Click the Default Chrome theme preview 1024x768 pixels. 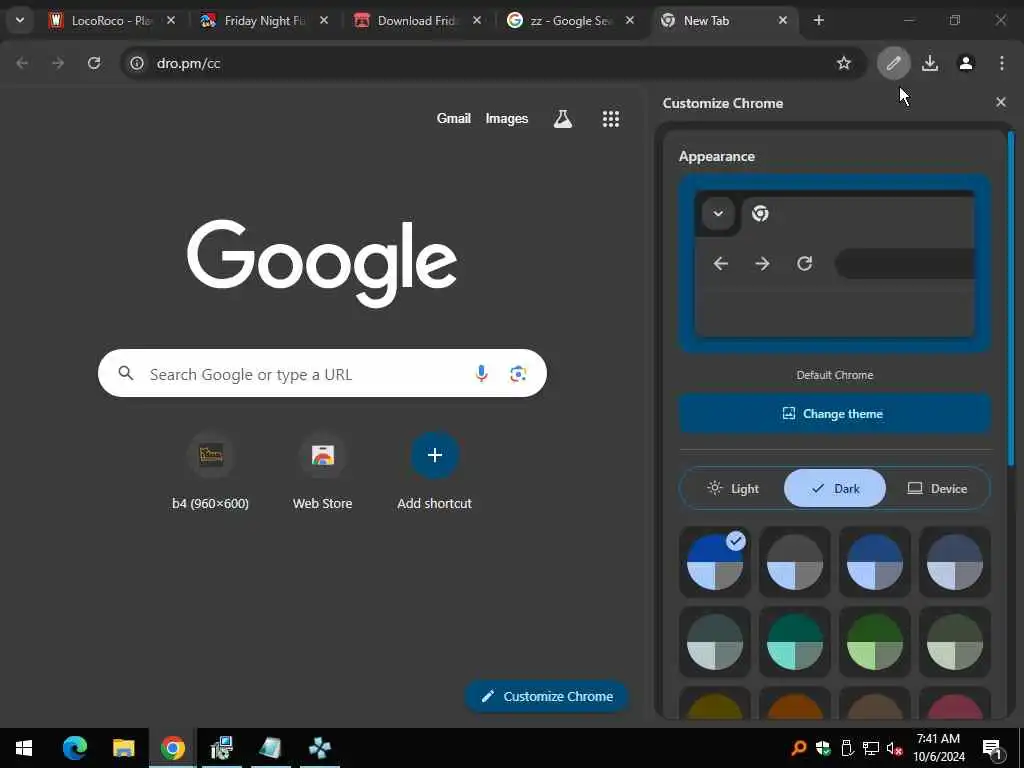click(x=835, y=263)
